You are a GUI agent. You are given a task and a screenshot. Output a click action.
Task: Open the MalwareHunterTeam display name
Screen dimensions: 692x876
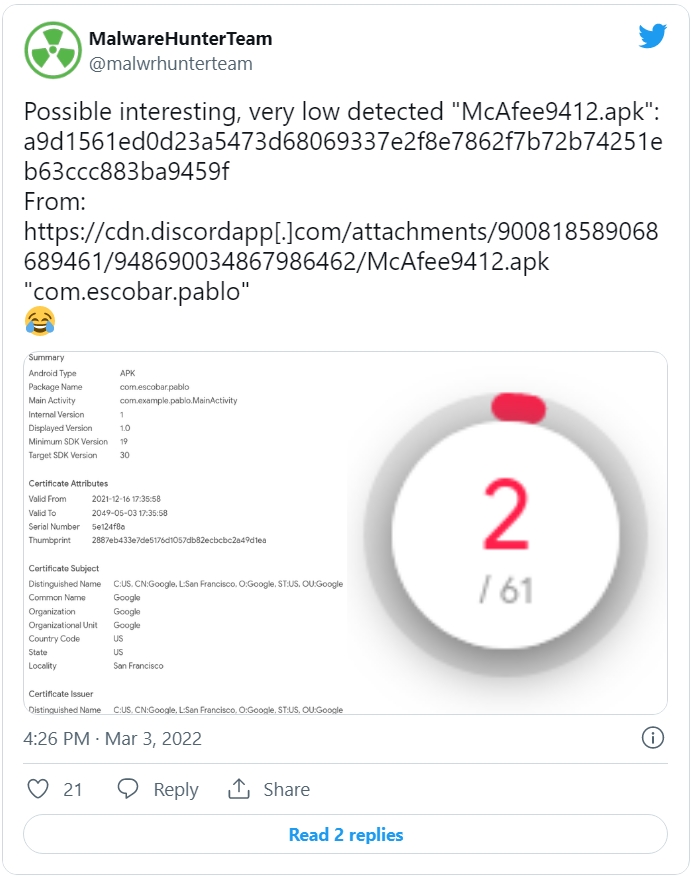tap(180, 39)
